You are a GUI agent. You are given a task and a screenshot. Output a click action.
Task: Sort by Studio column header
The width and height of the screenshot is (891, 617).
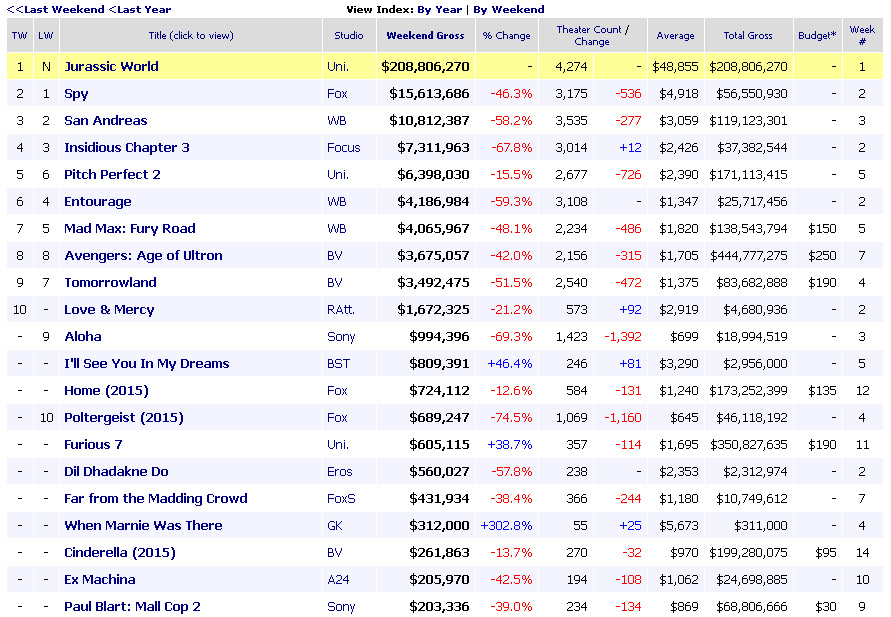click(x=349, y=36)
